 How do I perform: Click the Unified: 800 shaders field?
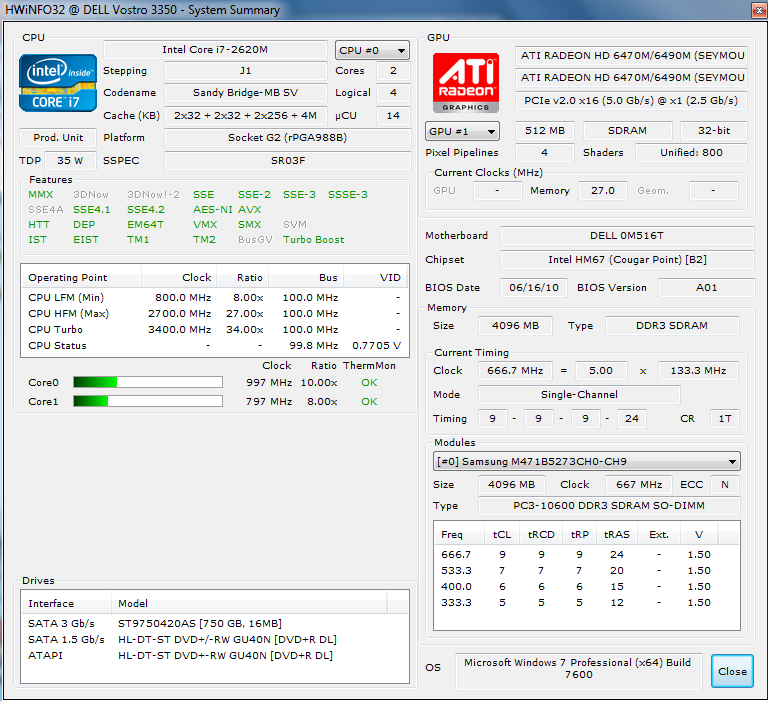coord(691,153)
